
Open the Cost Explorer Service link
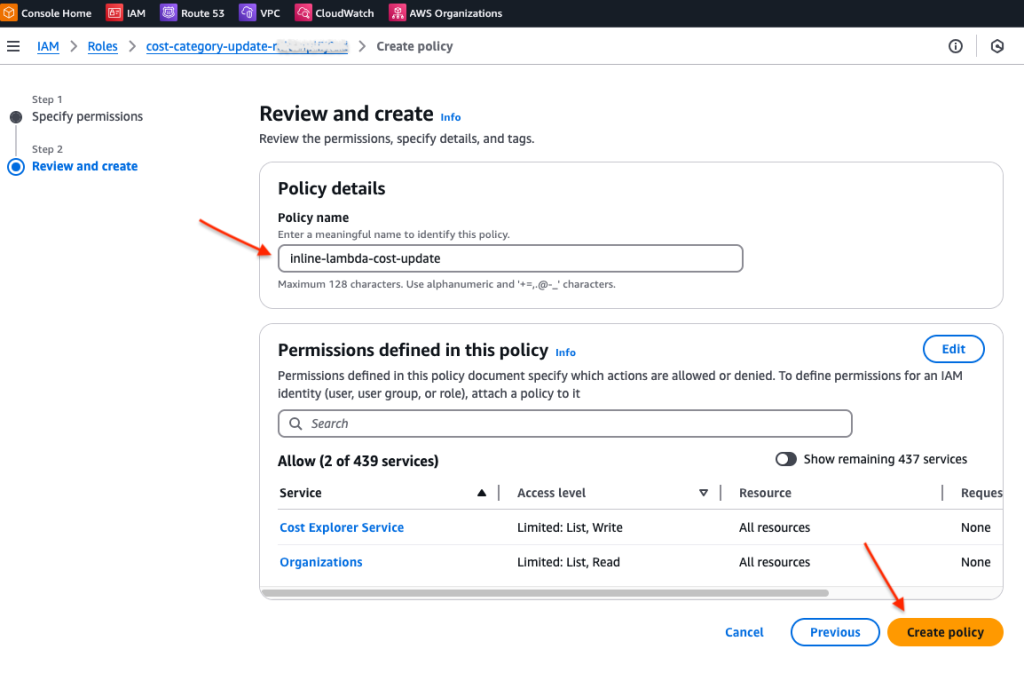(341, 527)
